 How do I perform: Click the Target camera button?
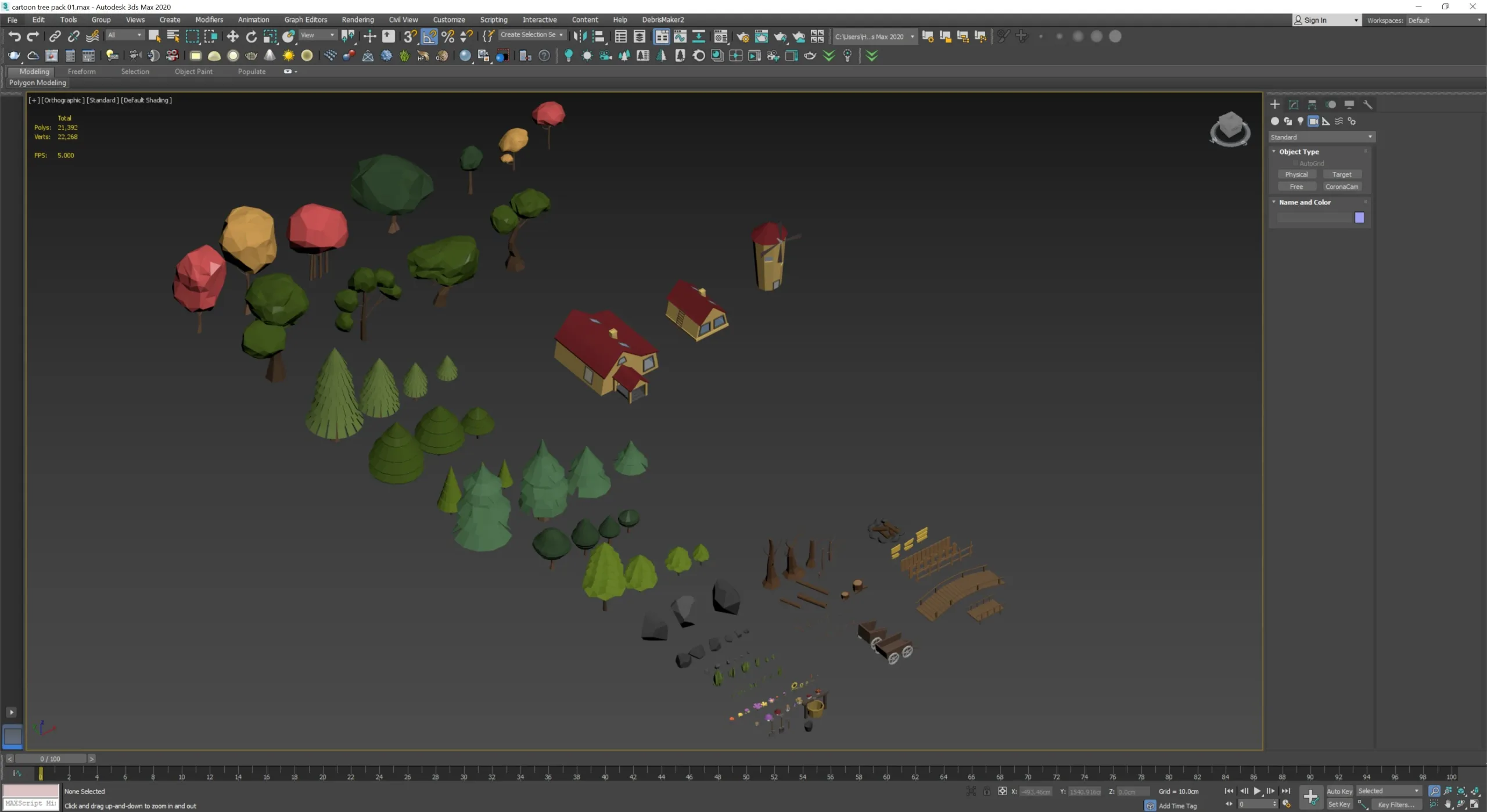pyautogui.click(x=1342, y=174)
